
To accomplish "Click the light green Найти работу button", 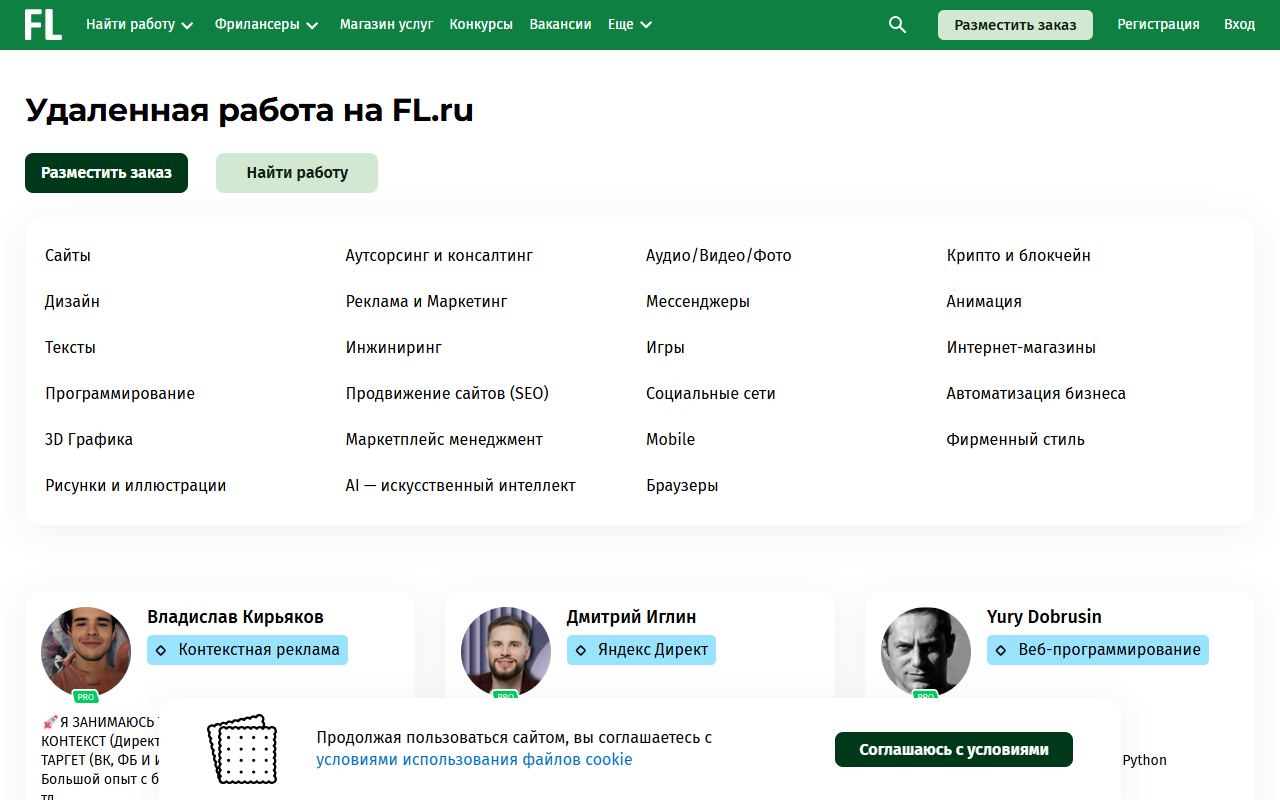I will [x=297, y=173].
